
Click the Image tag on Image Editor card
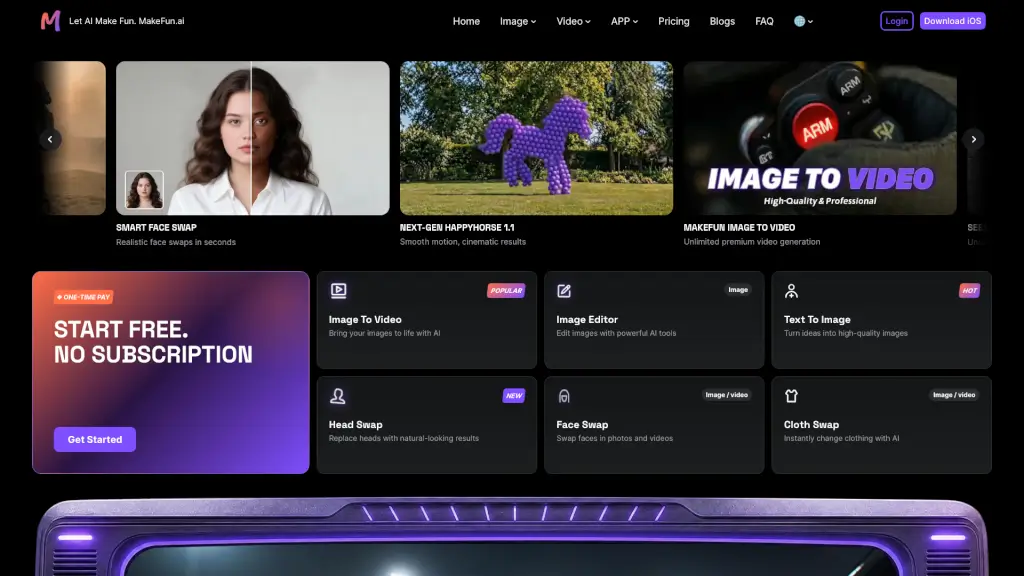(738, 290)
